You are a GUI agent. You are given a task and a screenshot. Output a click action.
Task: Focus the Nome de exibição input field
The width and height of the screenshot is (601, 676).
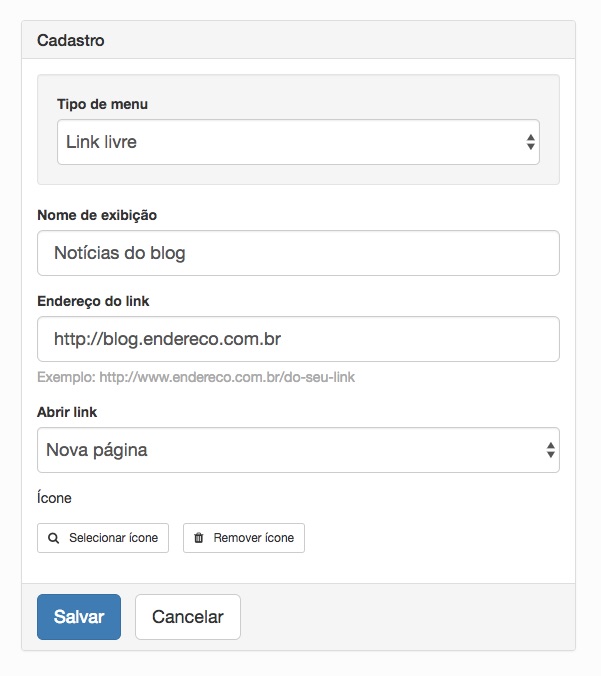(298, 253)
